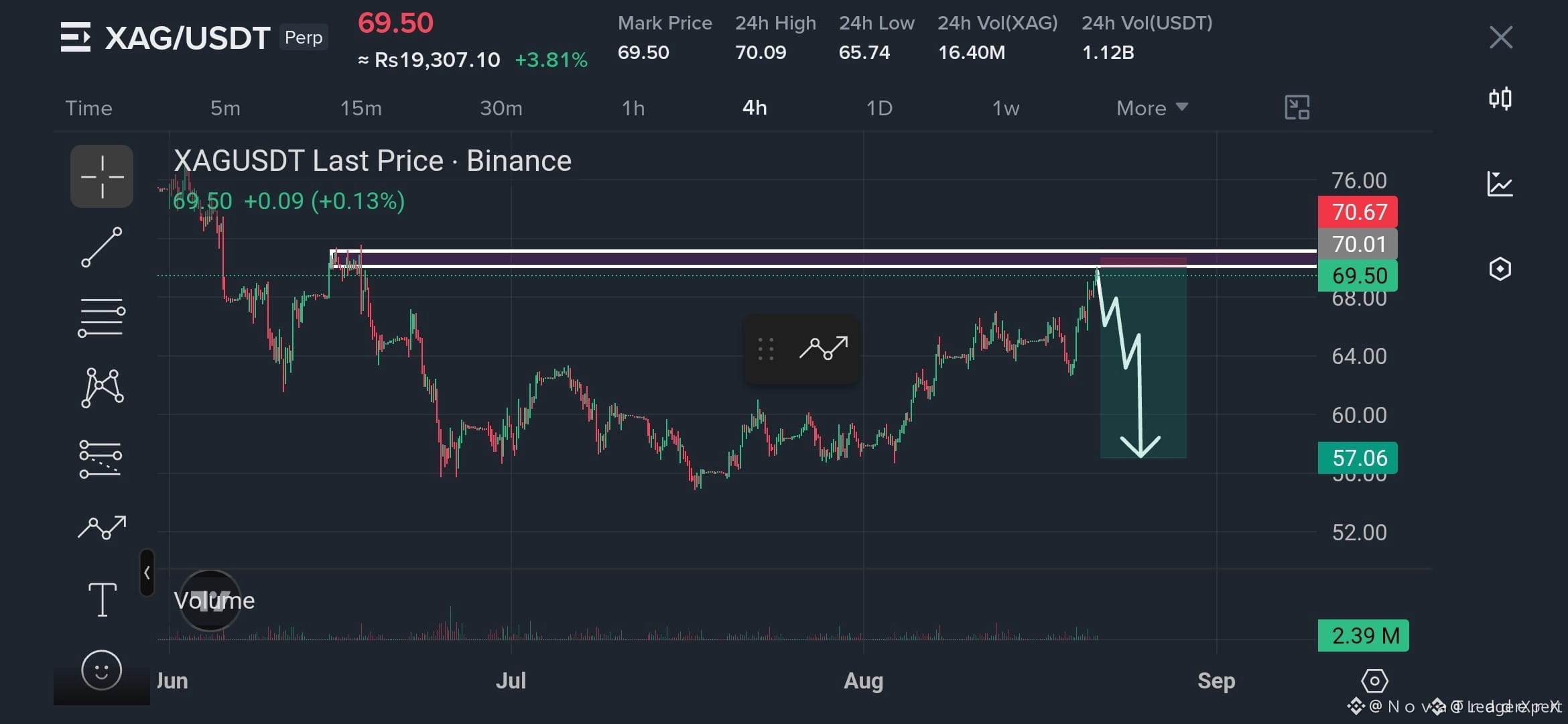Select the forecast position tools icon
This screenshot has height=724, width=1568.
pos(101,459)
